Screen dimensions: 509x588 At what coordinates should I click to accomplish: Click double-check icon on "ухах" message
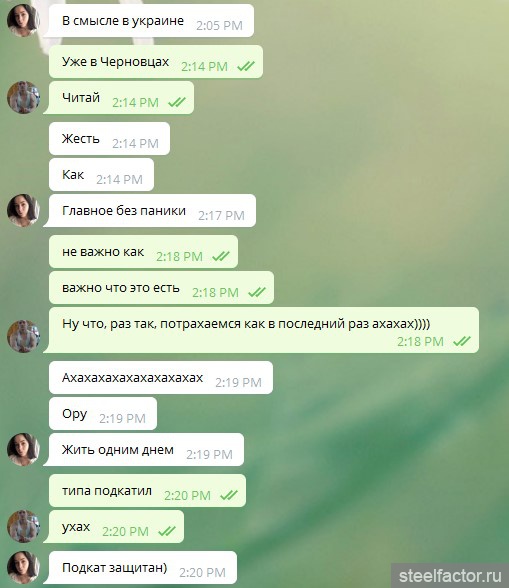pos(167,531)
